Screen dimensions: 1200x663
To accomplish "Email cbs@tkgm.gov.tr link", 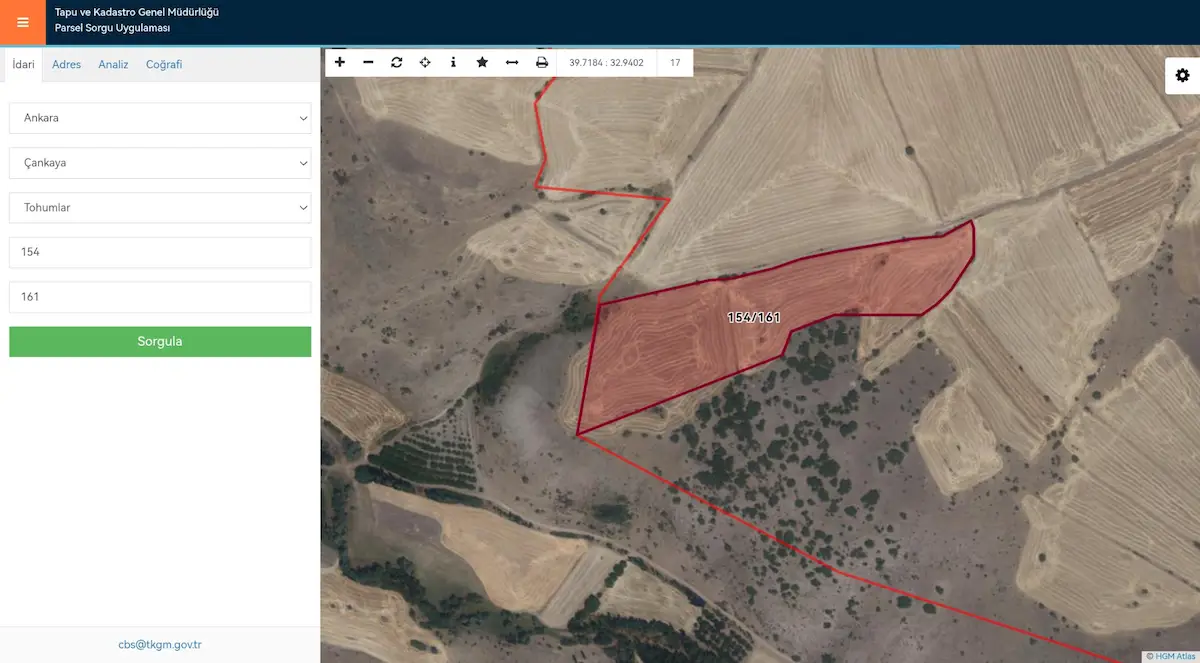I will tap(160, 645).
